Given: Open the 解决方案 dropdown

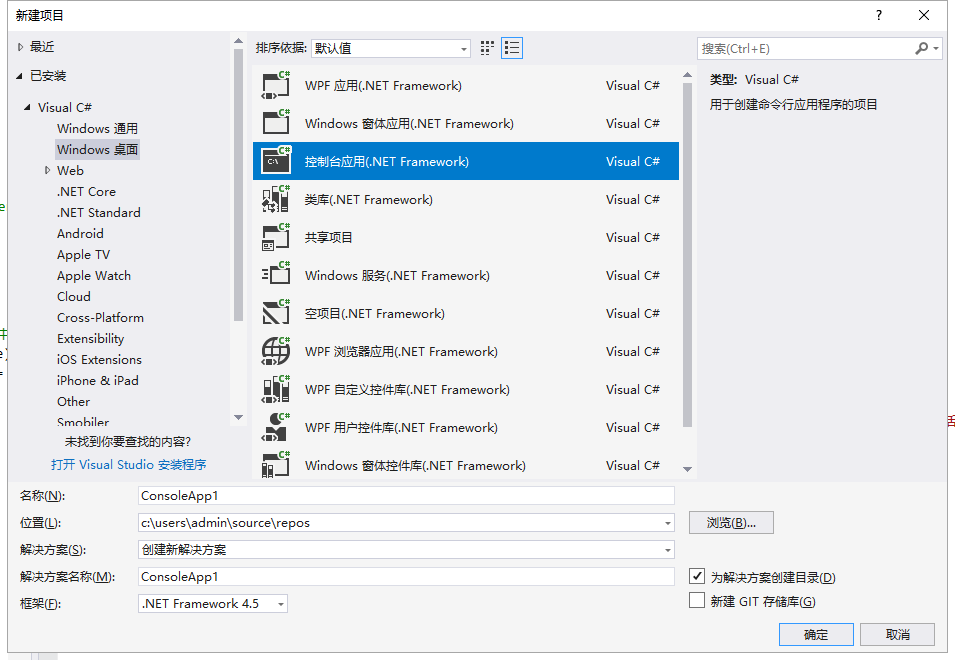Looking at the screenshot, I should 668,550.
